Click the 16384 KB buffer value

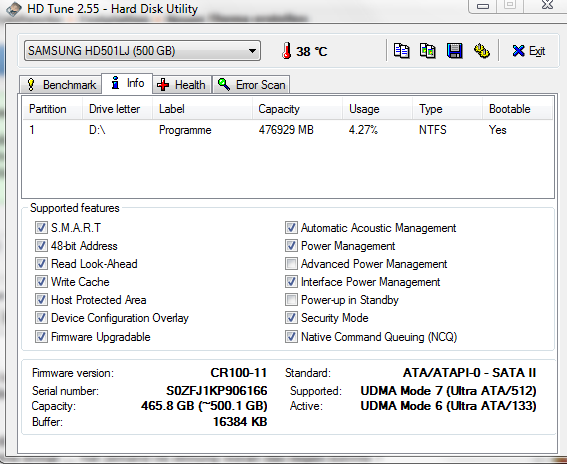(x=240, y=422)
